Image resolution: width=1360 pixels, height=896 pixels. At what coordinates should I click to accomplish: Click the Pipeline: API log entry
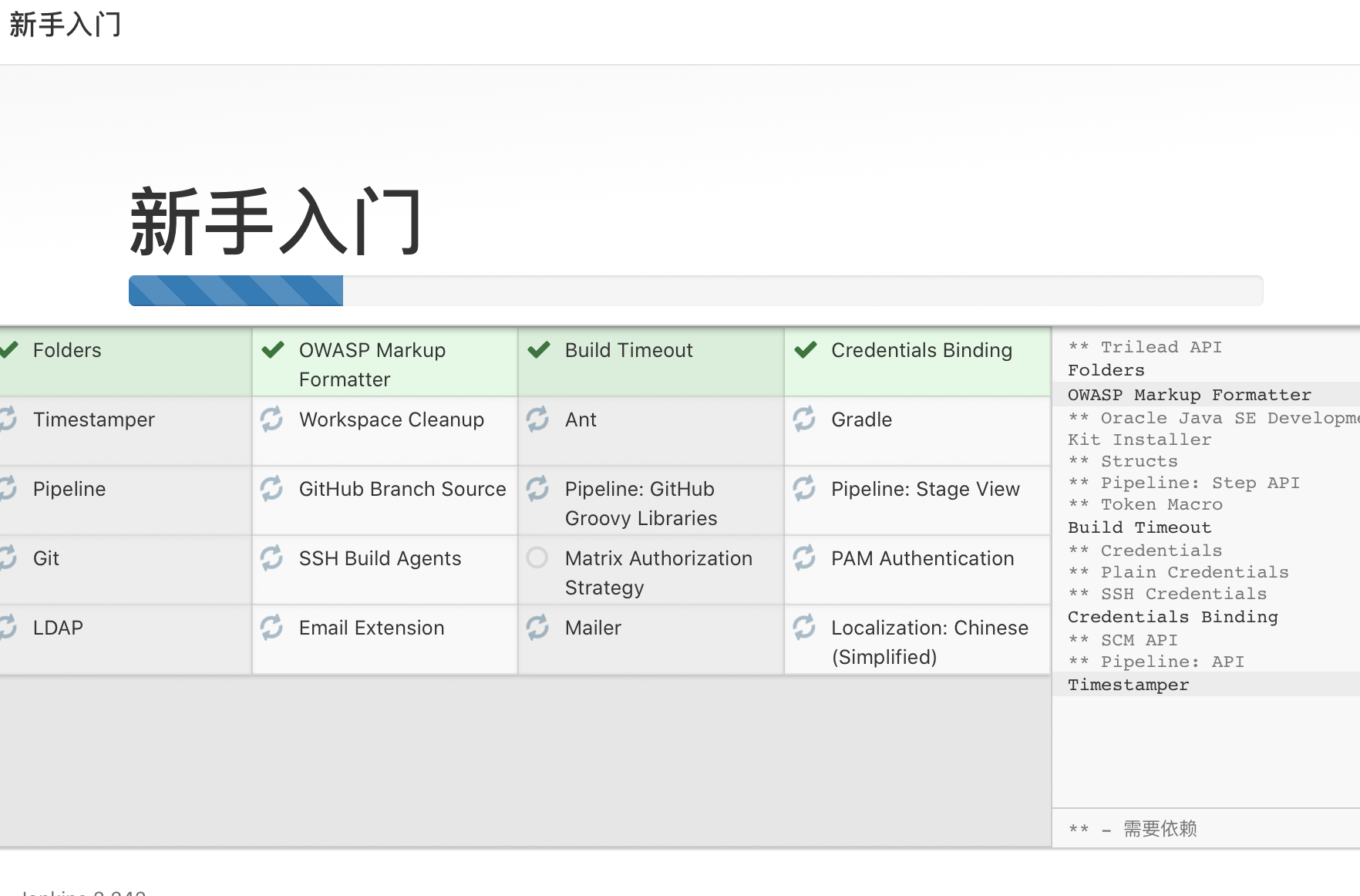[1156, 662]
